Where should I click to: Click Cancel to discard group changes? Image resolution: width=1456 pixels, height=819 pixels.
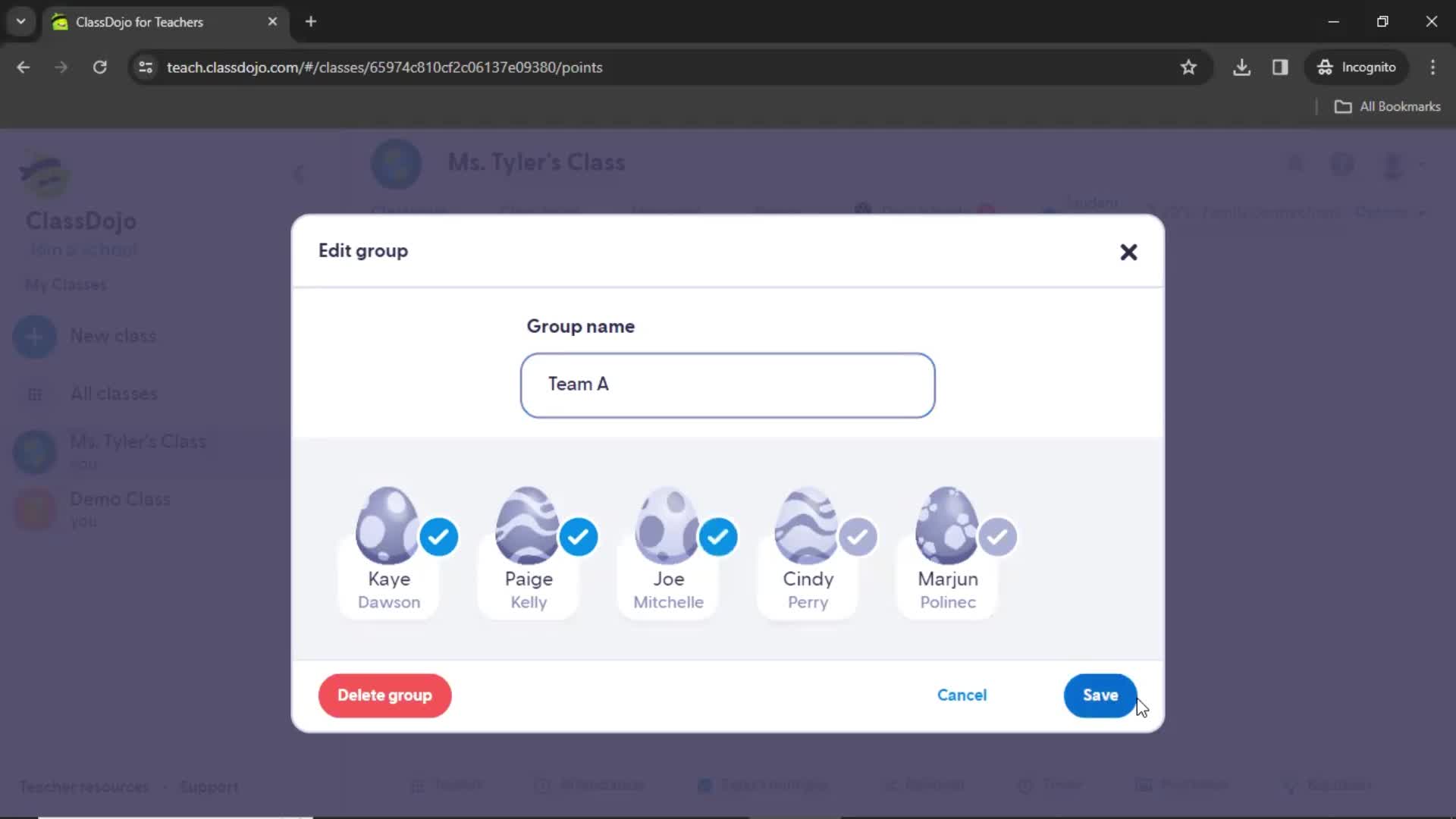click(962, 695)
